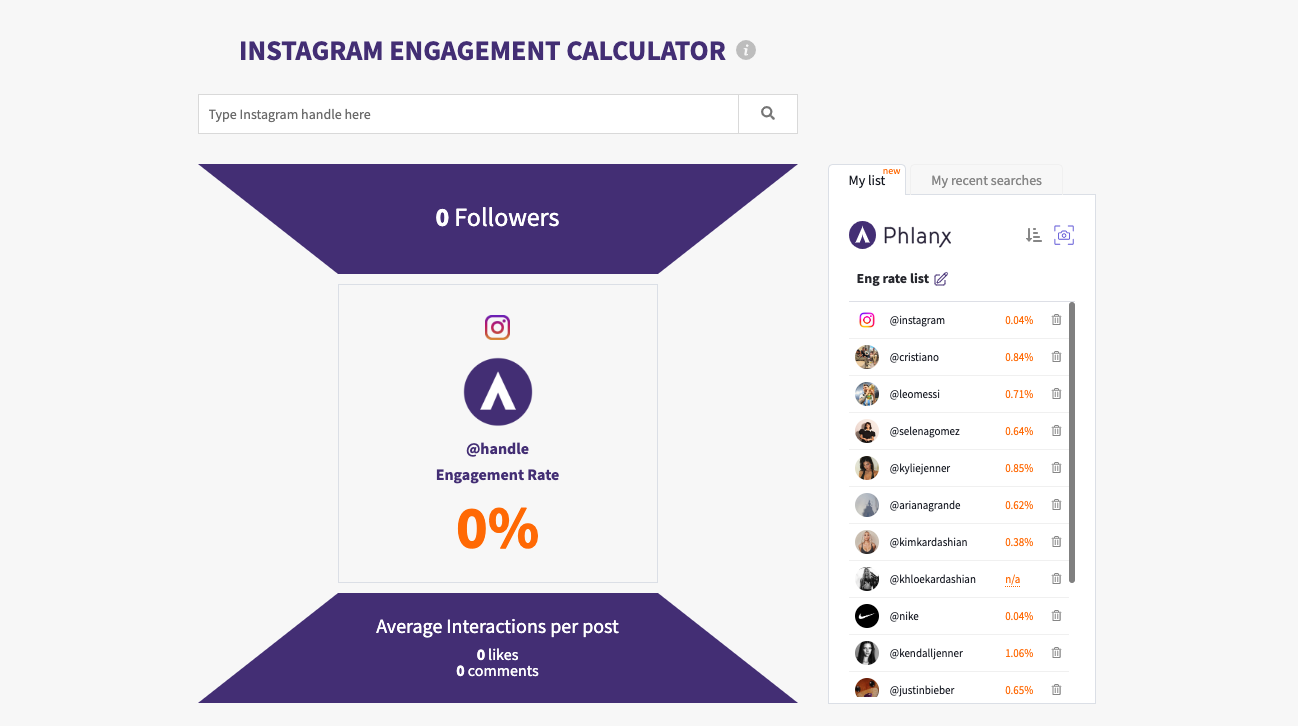Select @leomessi in the list
The width and height of the screenshot is (1298, 726).
coord(914,394)
